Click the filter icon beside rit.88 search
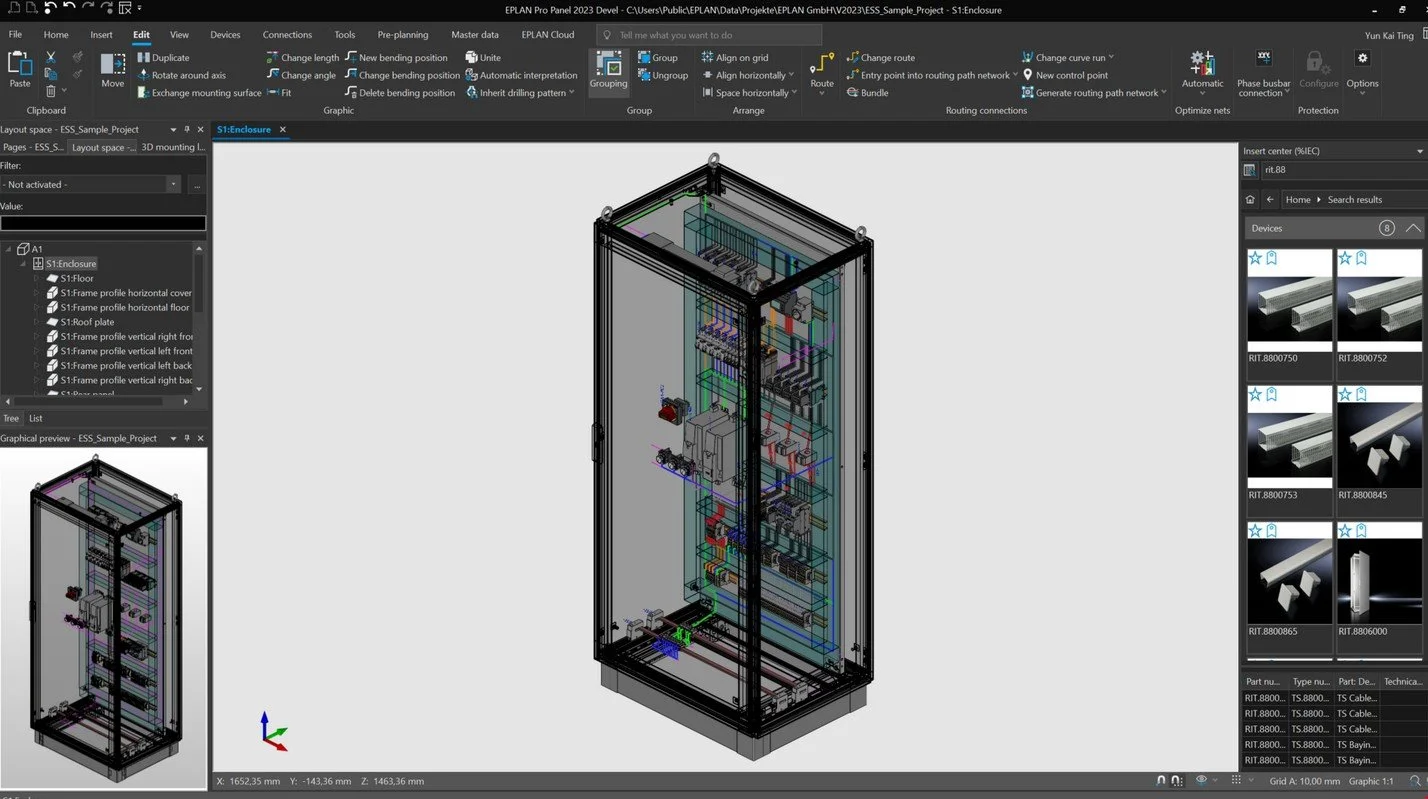Viewport: 1428px width, 799px height. point(1249,170)
